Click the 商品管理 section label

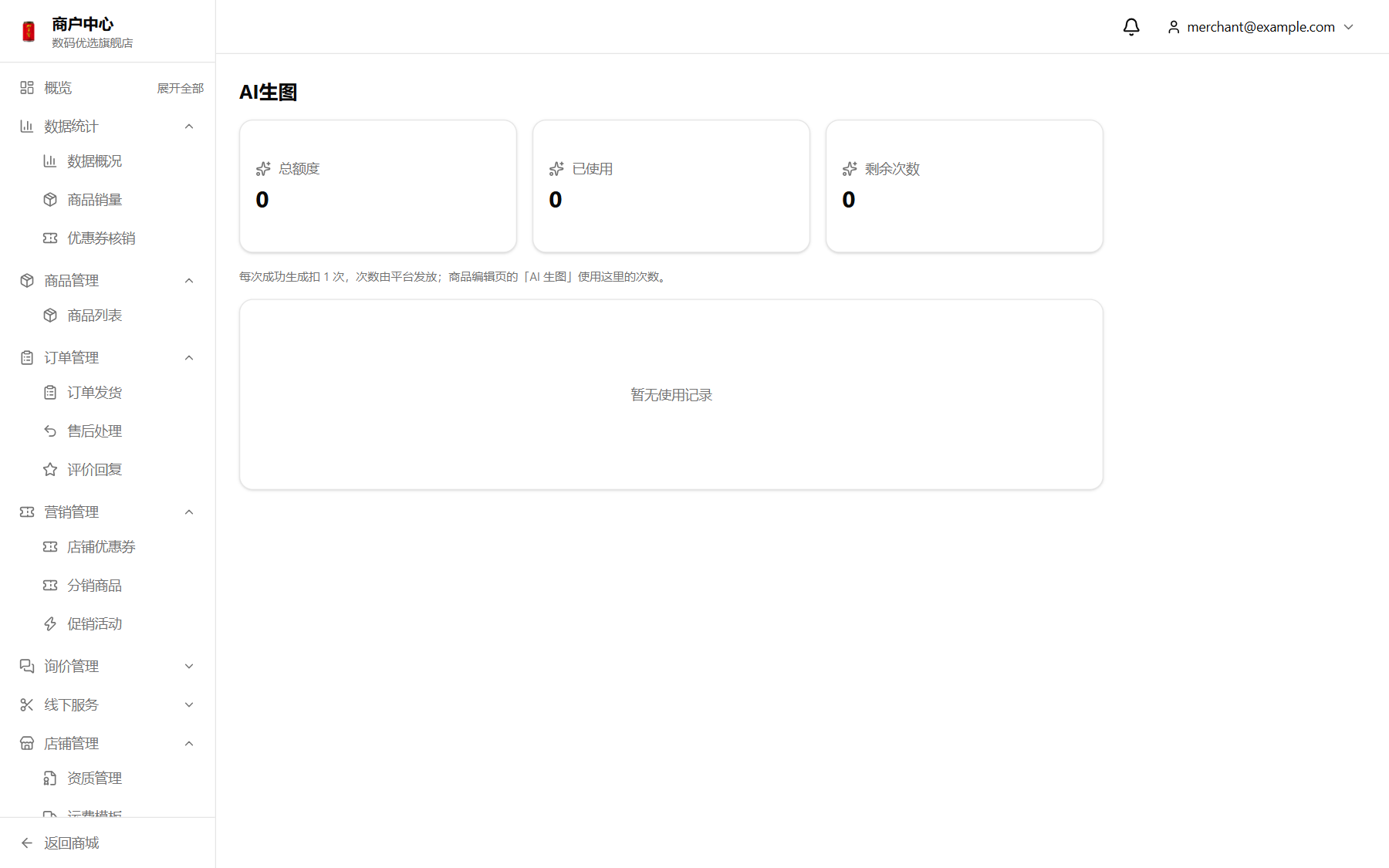click(x=72, y=281)
